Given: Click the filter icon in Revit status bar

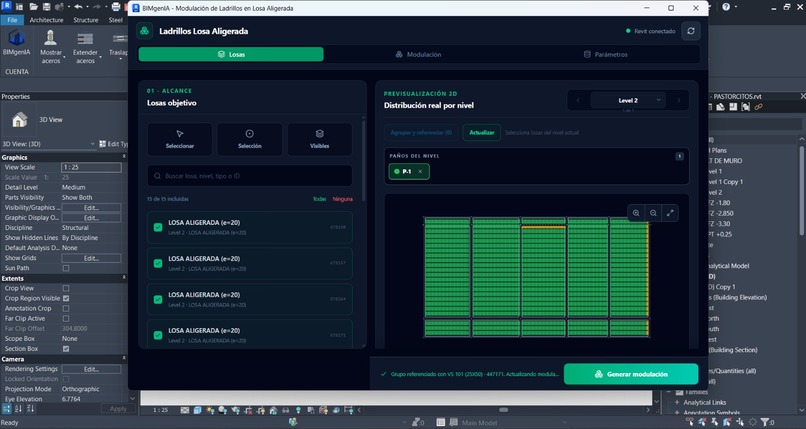Looking at the screenshot, I should tap(765, 422).
